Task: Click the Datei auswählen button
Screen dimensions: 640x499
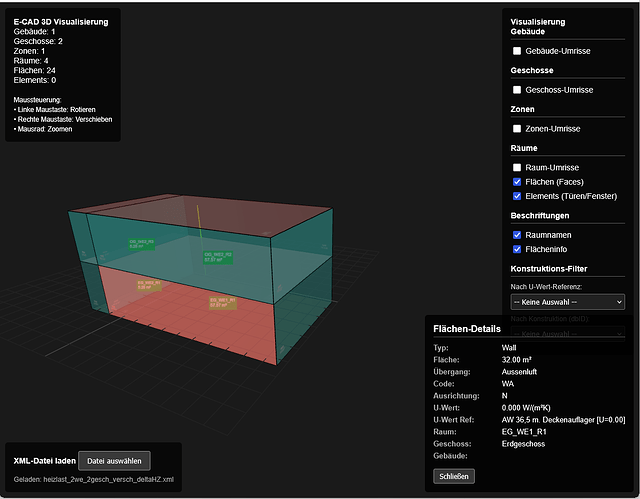Action: click(x=115, y=460)
